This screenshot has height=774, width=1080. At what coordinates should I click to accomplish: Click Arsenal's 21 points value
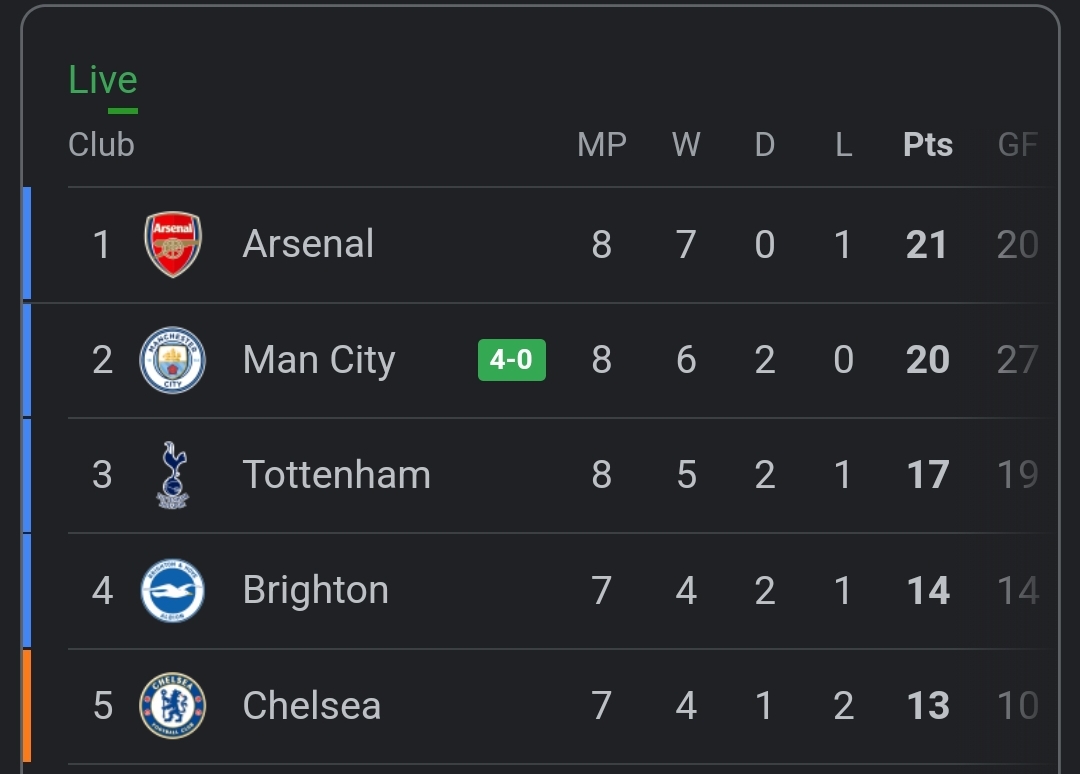coord(926,245)
